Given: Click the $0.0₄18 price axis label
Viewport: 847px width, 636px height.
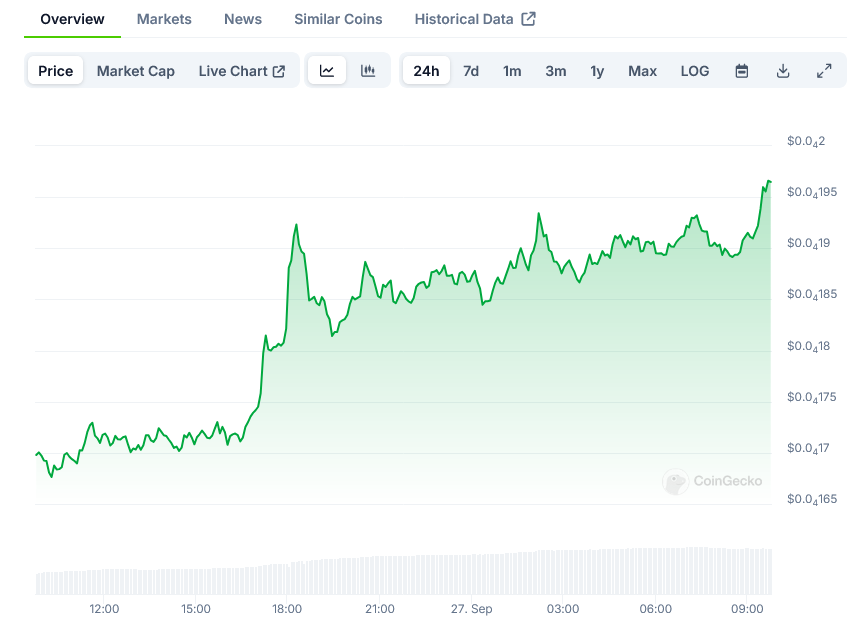Looking at the screenshot, I should (808, 346).
